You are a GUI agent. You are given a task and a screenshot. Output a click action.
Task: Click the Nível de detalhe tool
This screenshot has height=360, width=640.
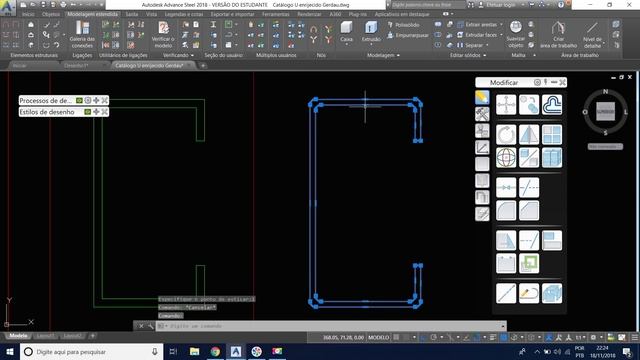[592, 28]
